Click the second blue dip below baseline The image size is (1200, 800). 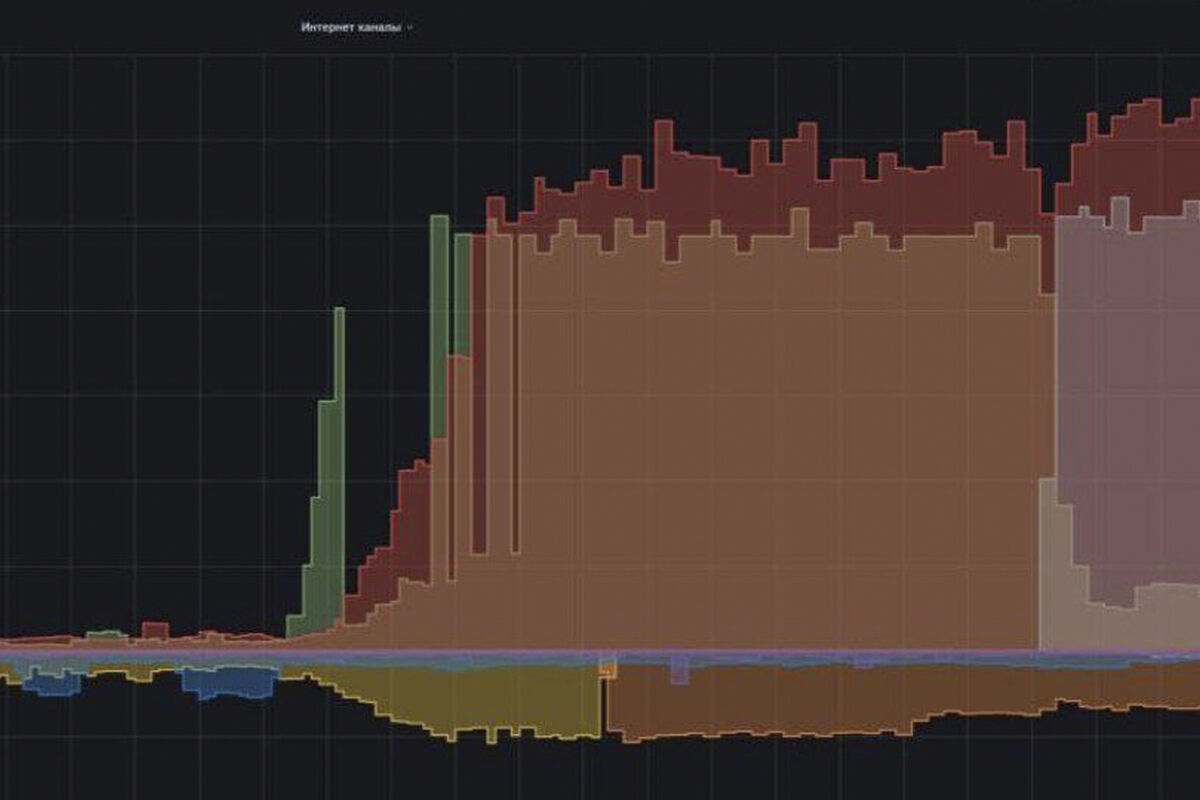pos(229,682)
